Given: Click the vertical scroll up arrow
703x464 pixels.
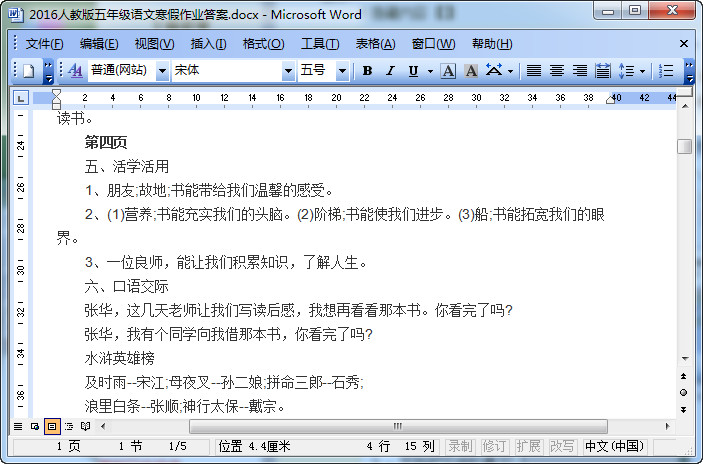Looking at the screenshot, I should pos(685,106).
